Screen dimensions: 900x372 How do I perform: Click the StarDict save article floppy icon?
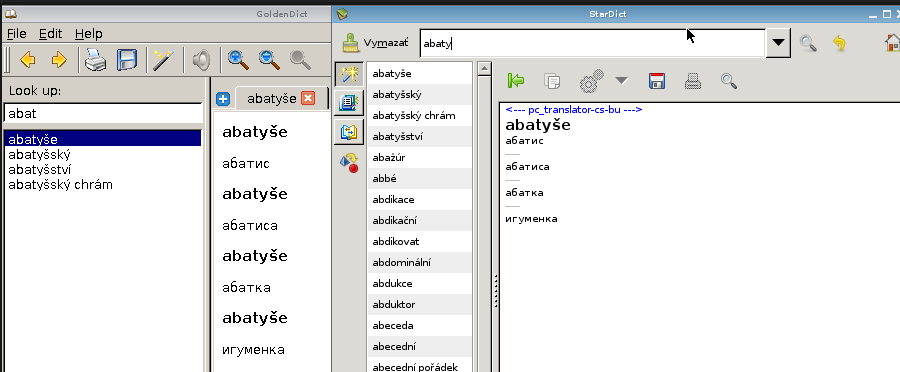point(657,81)
